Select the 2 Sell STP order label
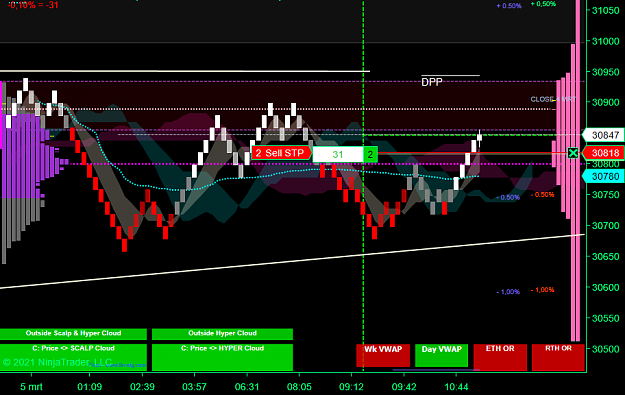 [x=281, y=153]
